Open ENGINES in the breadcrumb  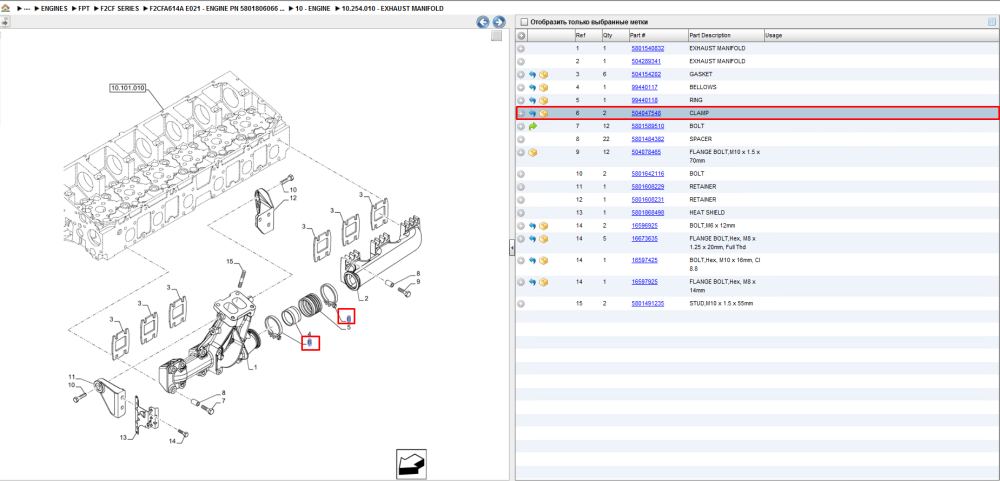(54, 9)
